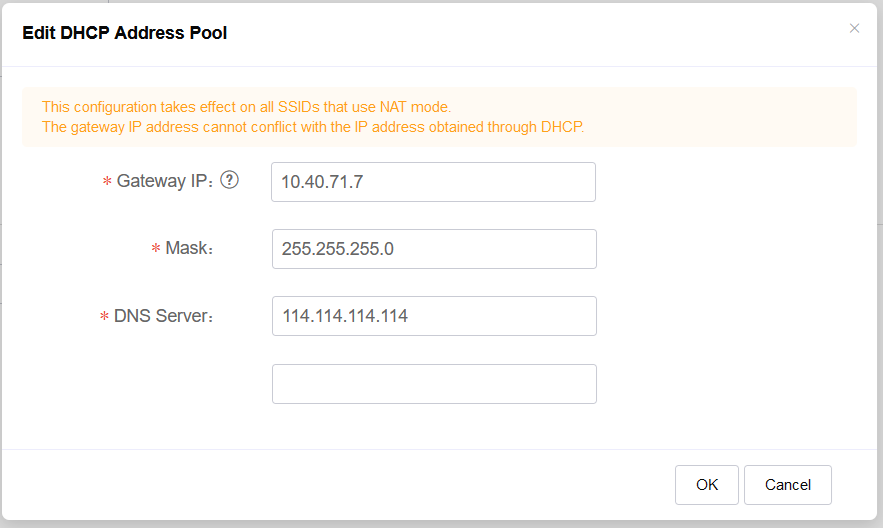Click the DNS Server label text

(x=163, y=316)
